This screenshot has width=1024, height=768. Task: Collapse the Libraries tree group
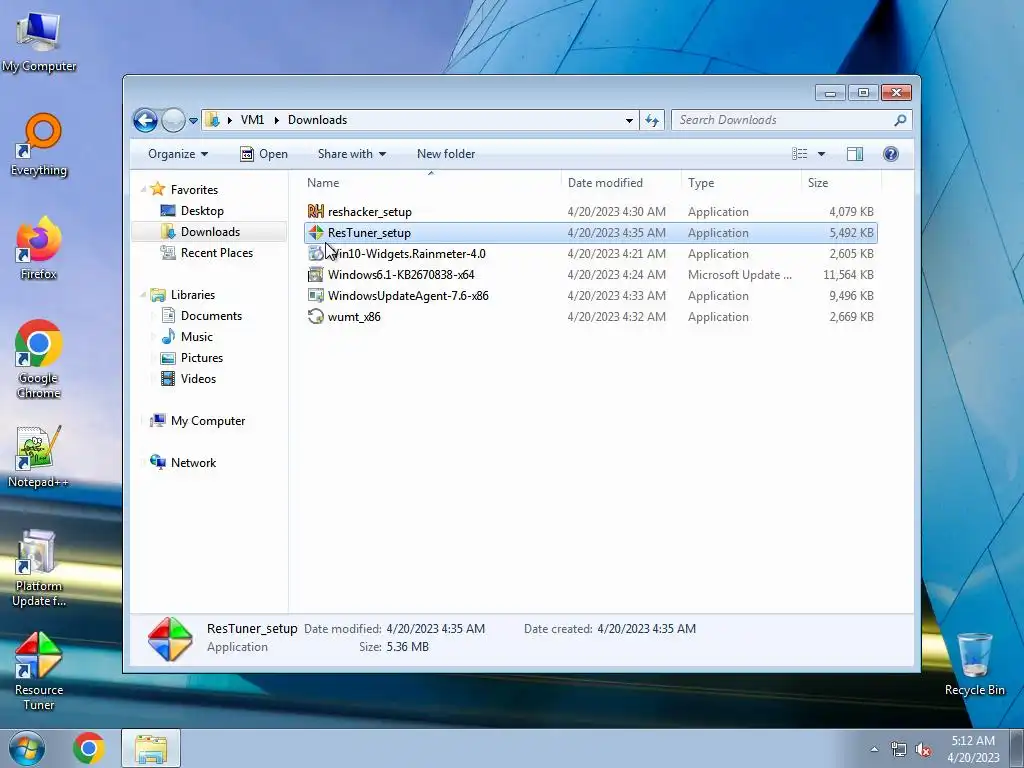[x=143, y=295]
